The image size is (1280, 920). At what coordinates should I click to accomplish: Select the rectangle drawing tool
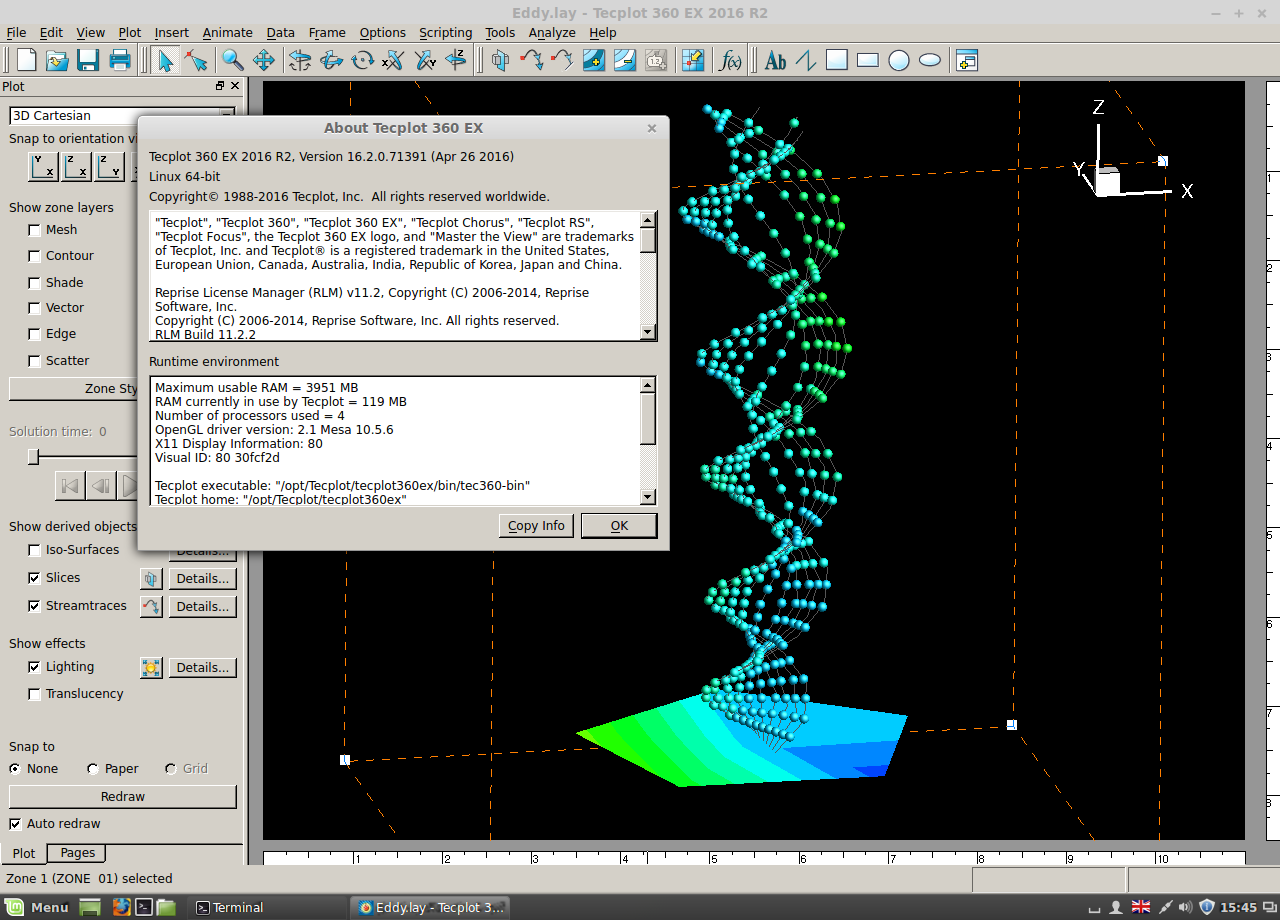868,60
